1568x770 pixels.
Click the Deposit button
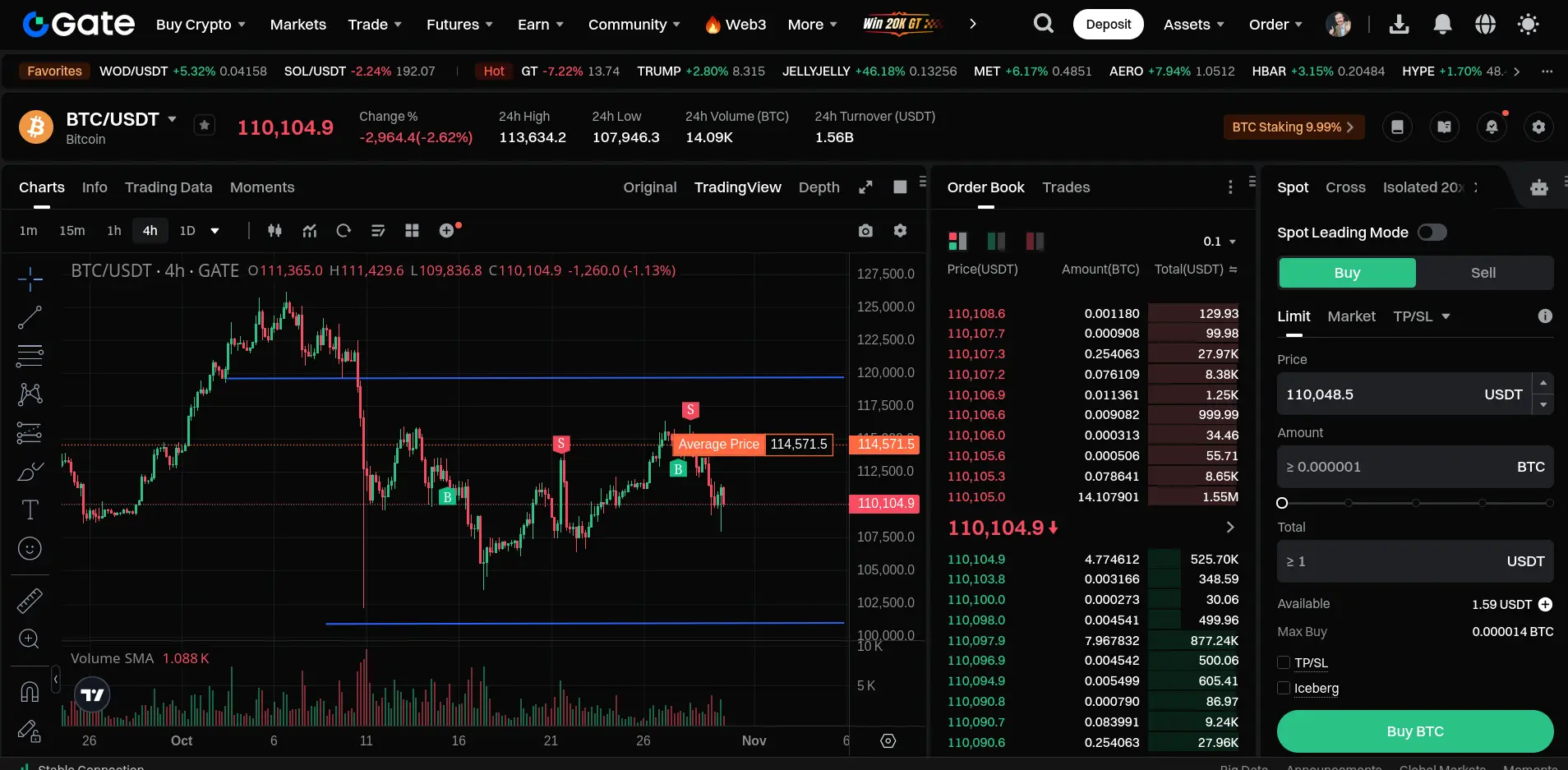pos(1109,25)
